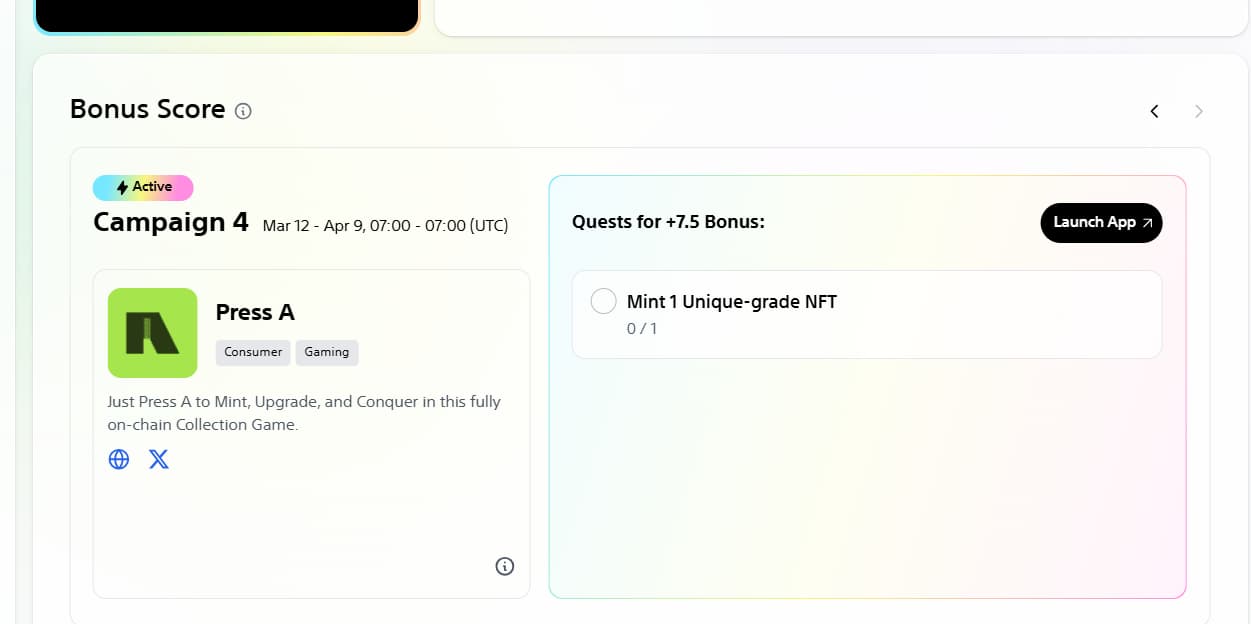Open Press A's X (Twitter) profile icon
The width and height of the screenshot is (1251, 624).
point(159,459)
